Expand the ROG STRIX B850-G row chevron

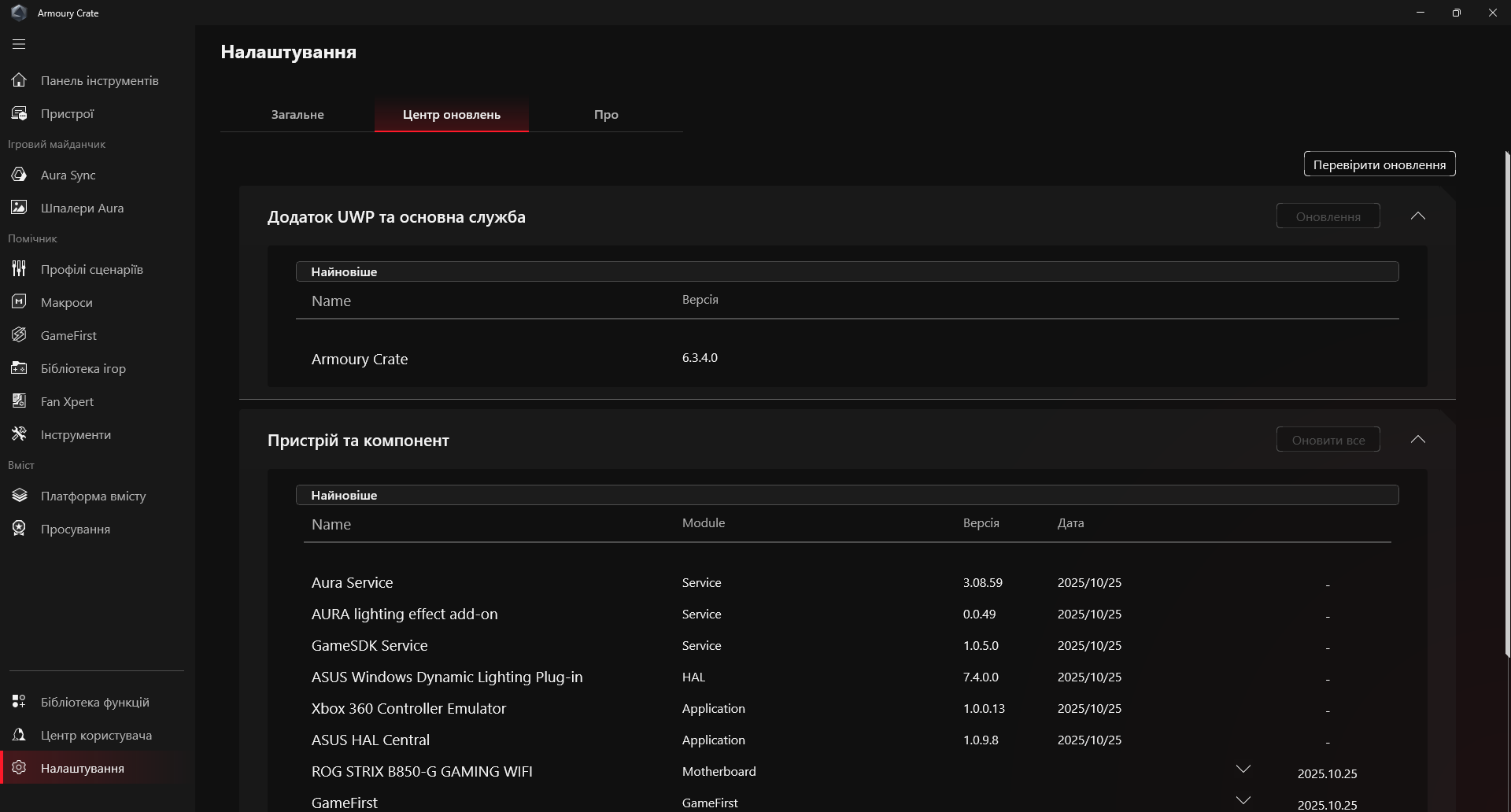pos(1243,770)
